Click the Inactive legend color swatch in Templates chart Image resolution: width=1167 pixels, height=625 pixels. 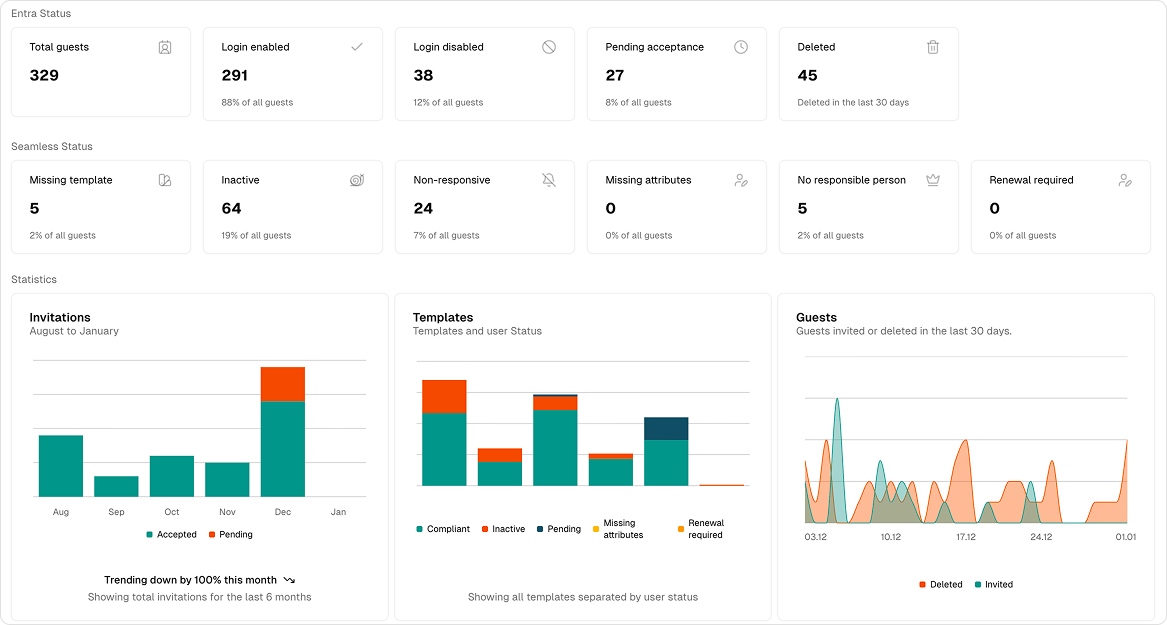486,529
